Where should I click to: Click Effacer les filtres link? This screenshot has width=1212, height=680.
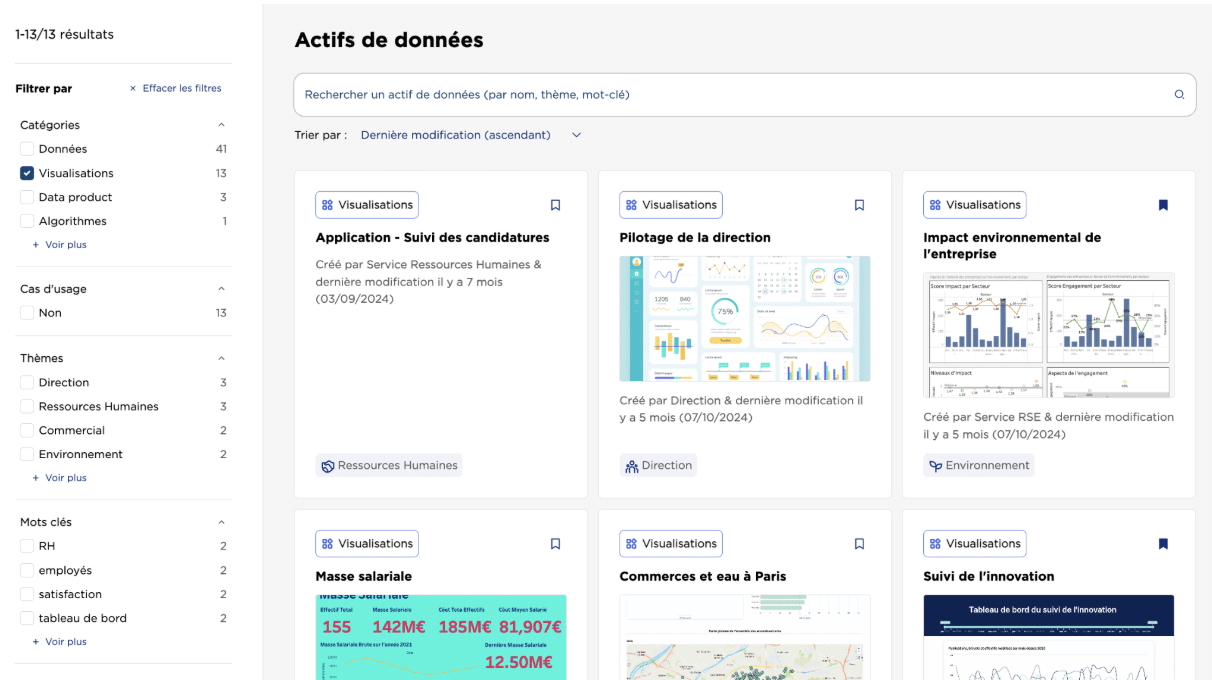pyautogui.click(x=176, y=88)
